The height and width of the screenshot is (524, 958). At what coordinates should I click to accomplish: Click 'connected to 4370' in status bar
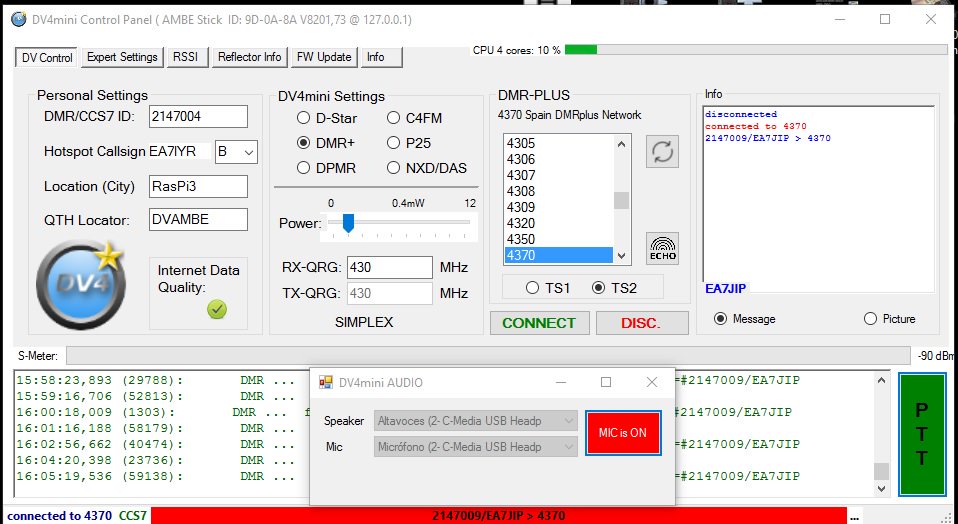point(59,516)
